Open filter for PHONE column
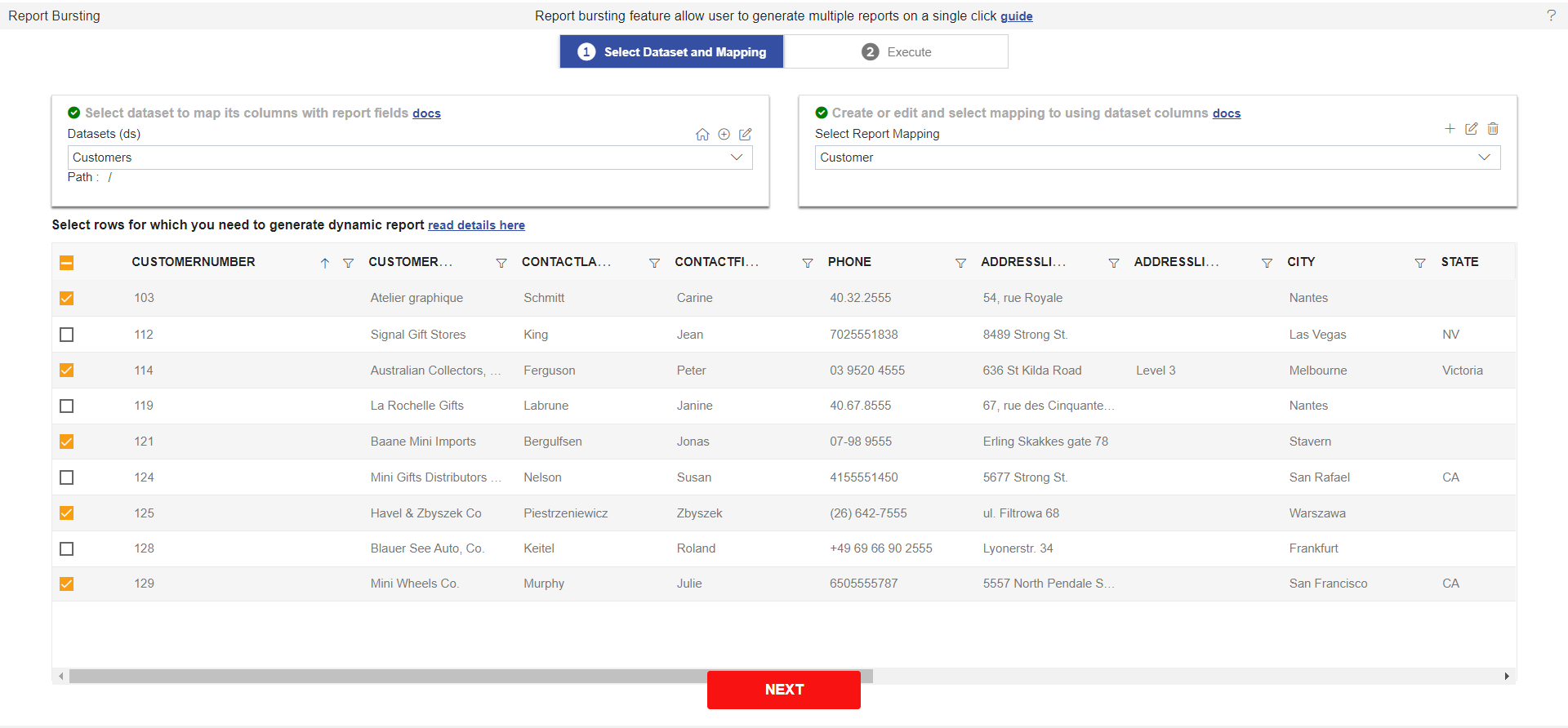 tap(960, 263)
